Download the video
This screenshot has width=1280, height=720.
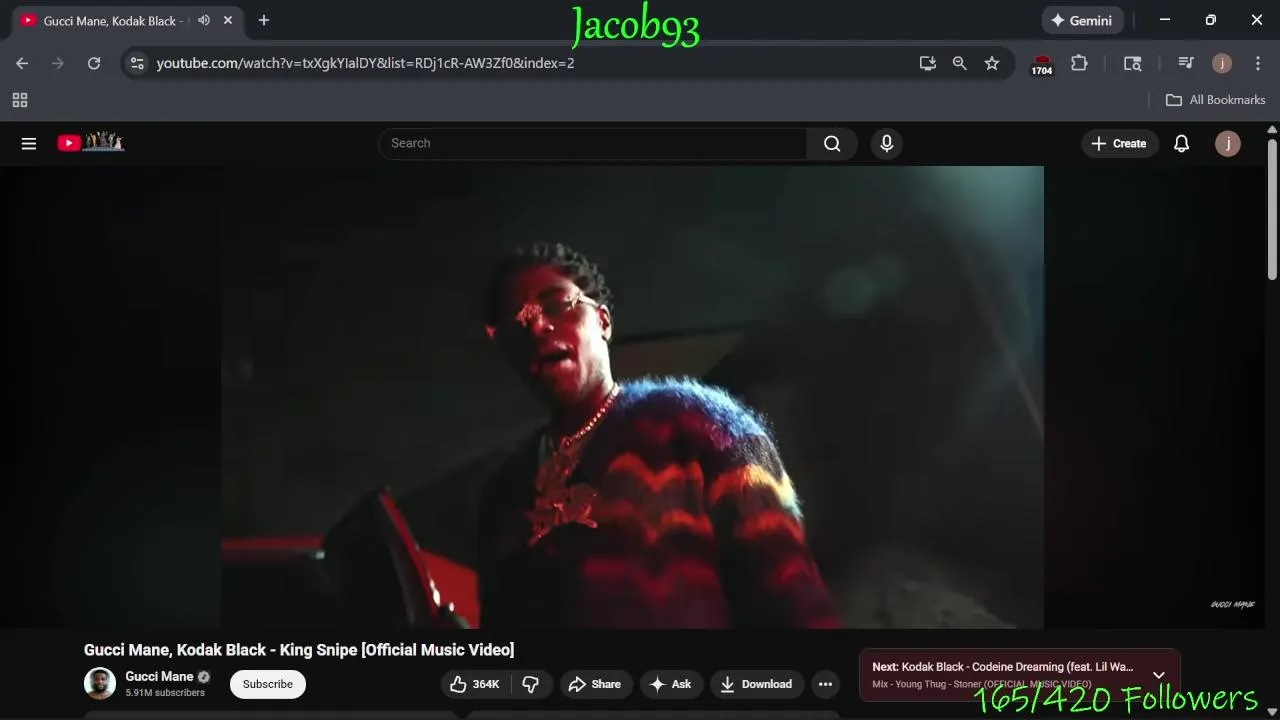pyautogui.click(x=757, y=684)
